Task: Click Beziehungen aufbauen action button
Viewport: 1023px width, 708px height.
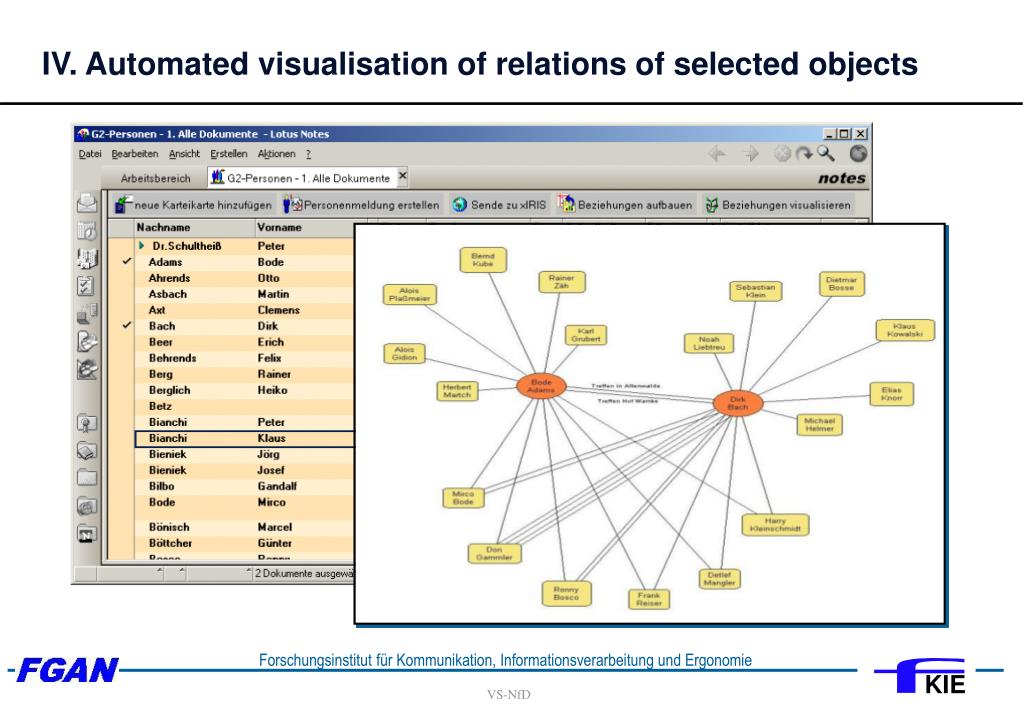Action: click(625, 205)
